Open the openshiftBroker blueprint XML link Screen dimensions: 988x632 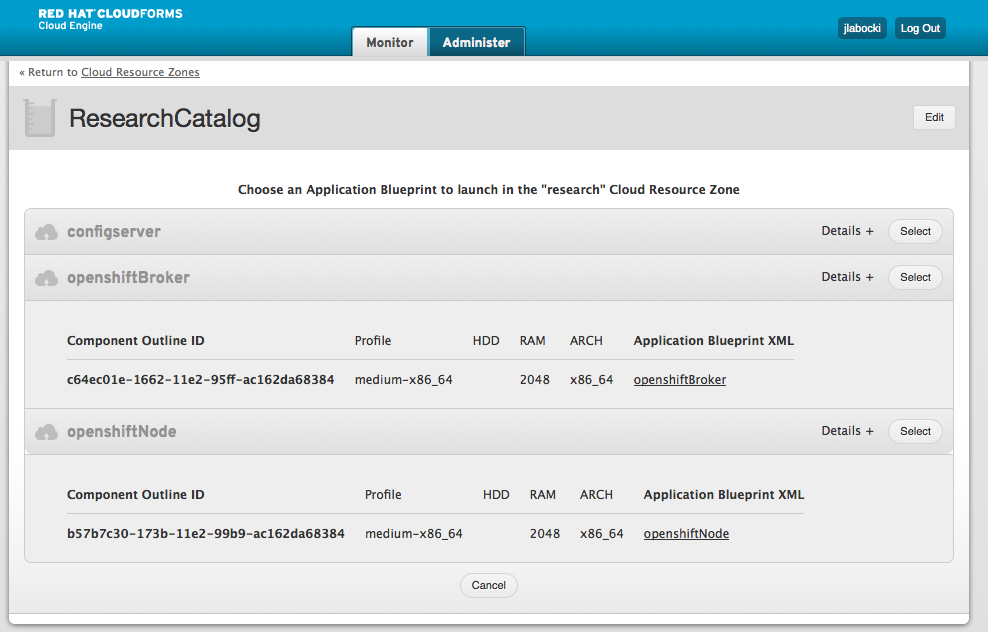coord(679,380)
